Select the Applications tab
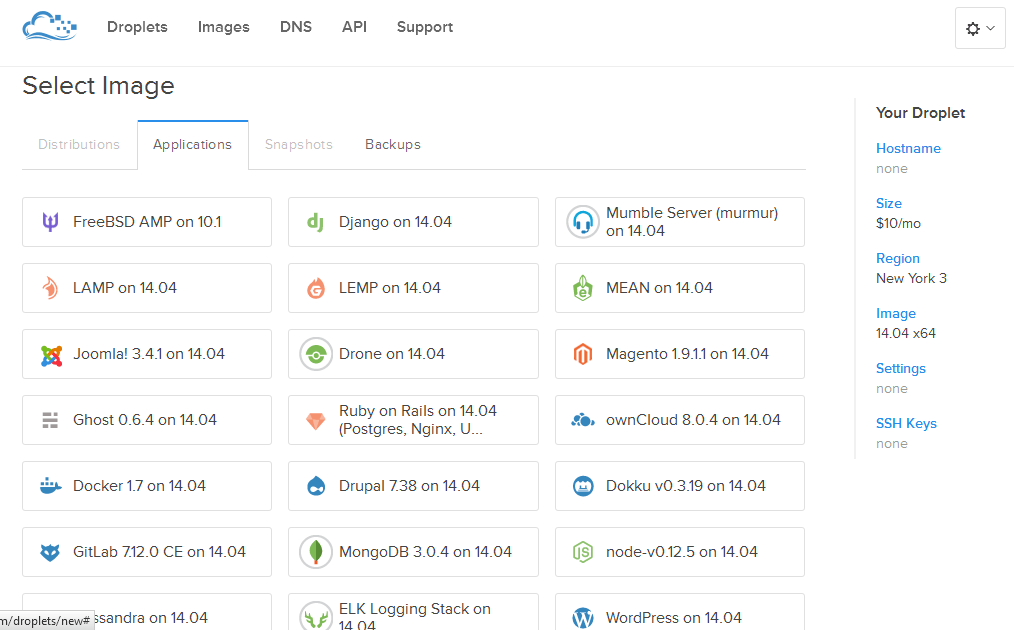1014x630 pixels. click(193, 145)
